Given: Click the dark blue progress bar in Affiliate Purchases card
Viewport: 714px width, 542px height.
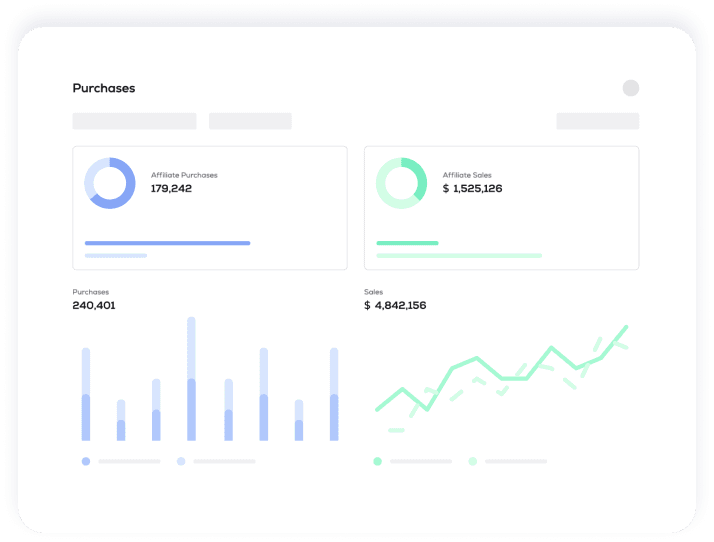Looking at the screenshot, I should point(168,243).
